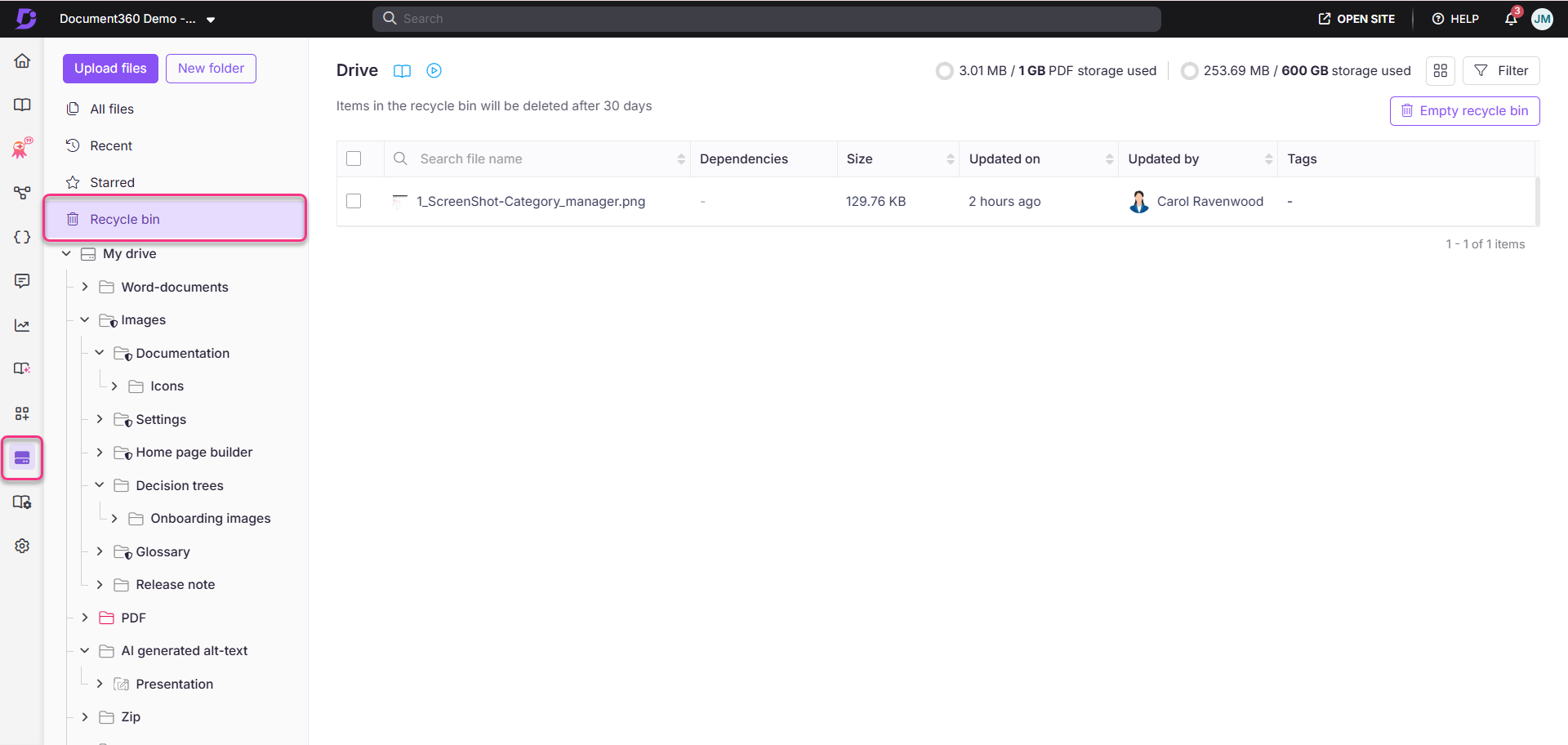
Task: Open the Settings gear icon
Action: 22,546
